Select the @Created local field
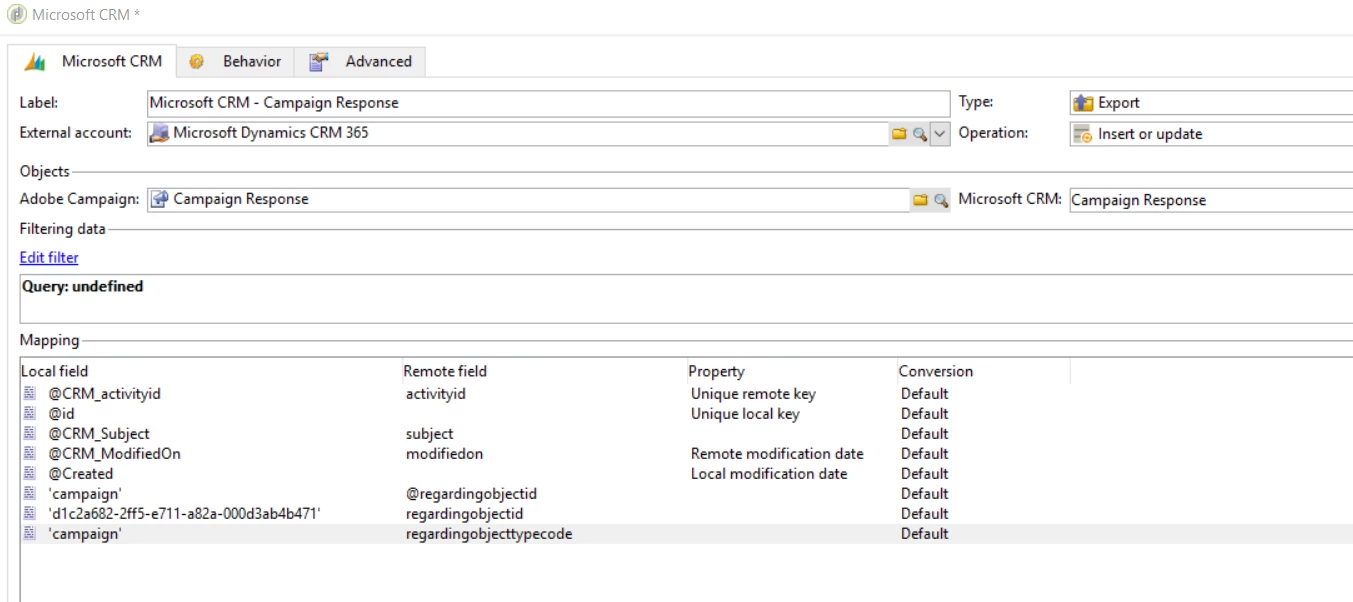The height and width of the screenshot is (602, 1353). tap(81, 474)
